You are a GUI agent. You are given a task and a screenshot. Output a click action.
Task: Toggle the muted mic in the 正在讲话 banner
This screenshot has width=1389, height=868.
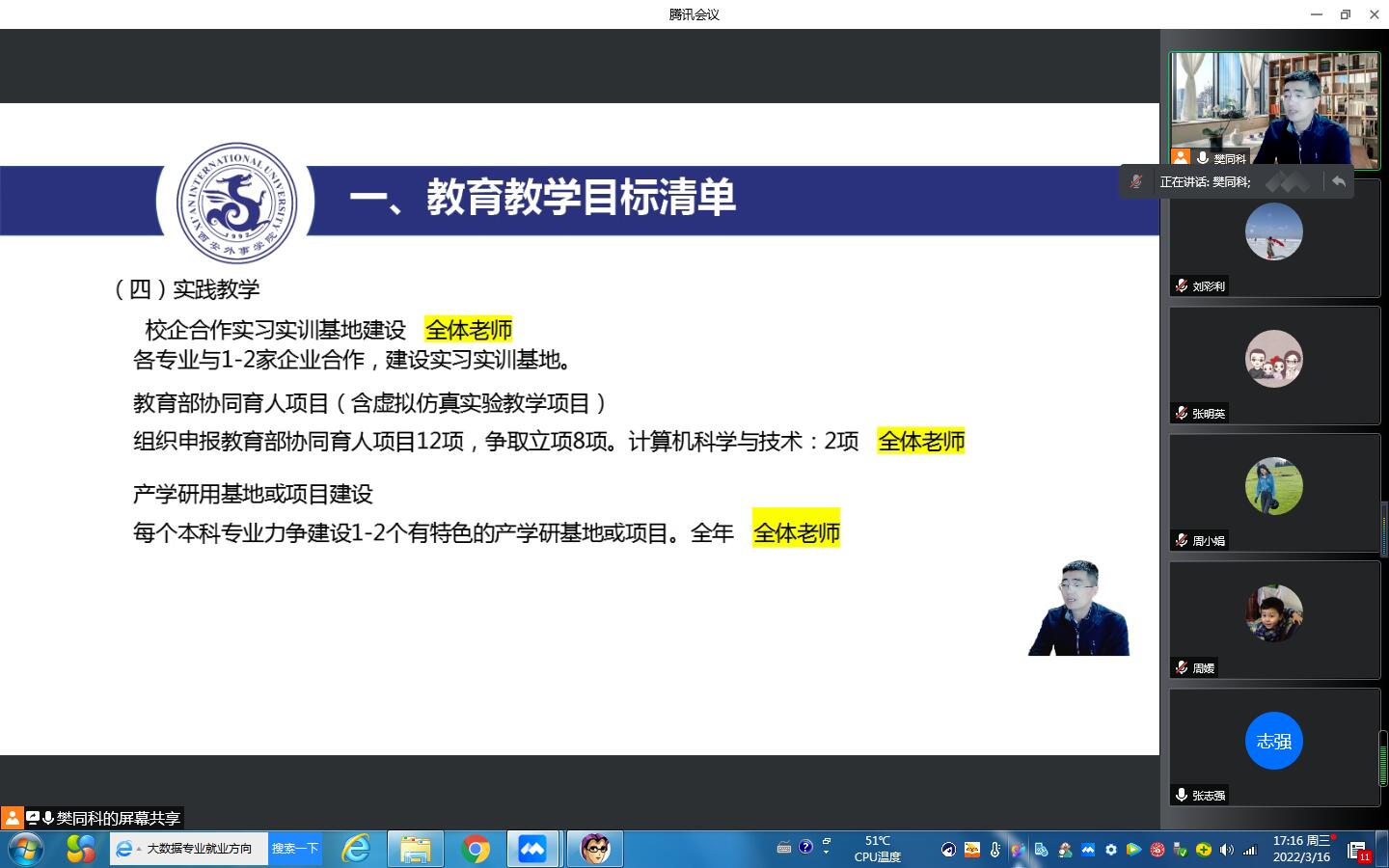[x=1136, y=180]
